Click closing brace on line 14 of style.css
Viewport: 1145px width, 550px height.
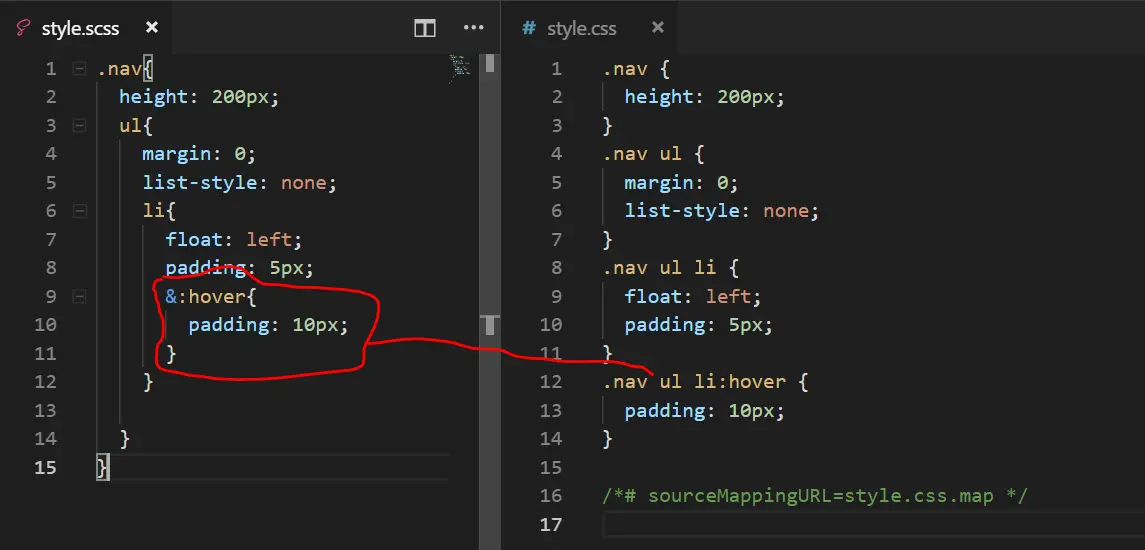pos(608,439)
